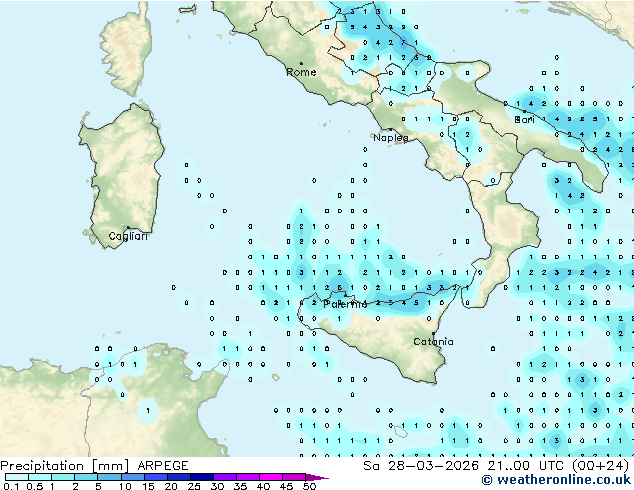Click the city marker dot above Bari
The image size is (634, 490).
524,111
